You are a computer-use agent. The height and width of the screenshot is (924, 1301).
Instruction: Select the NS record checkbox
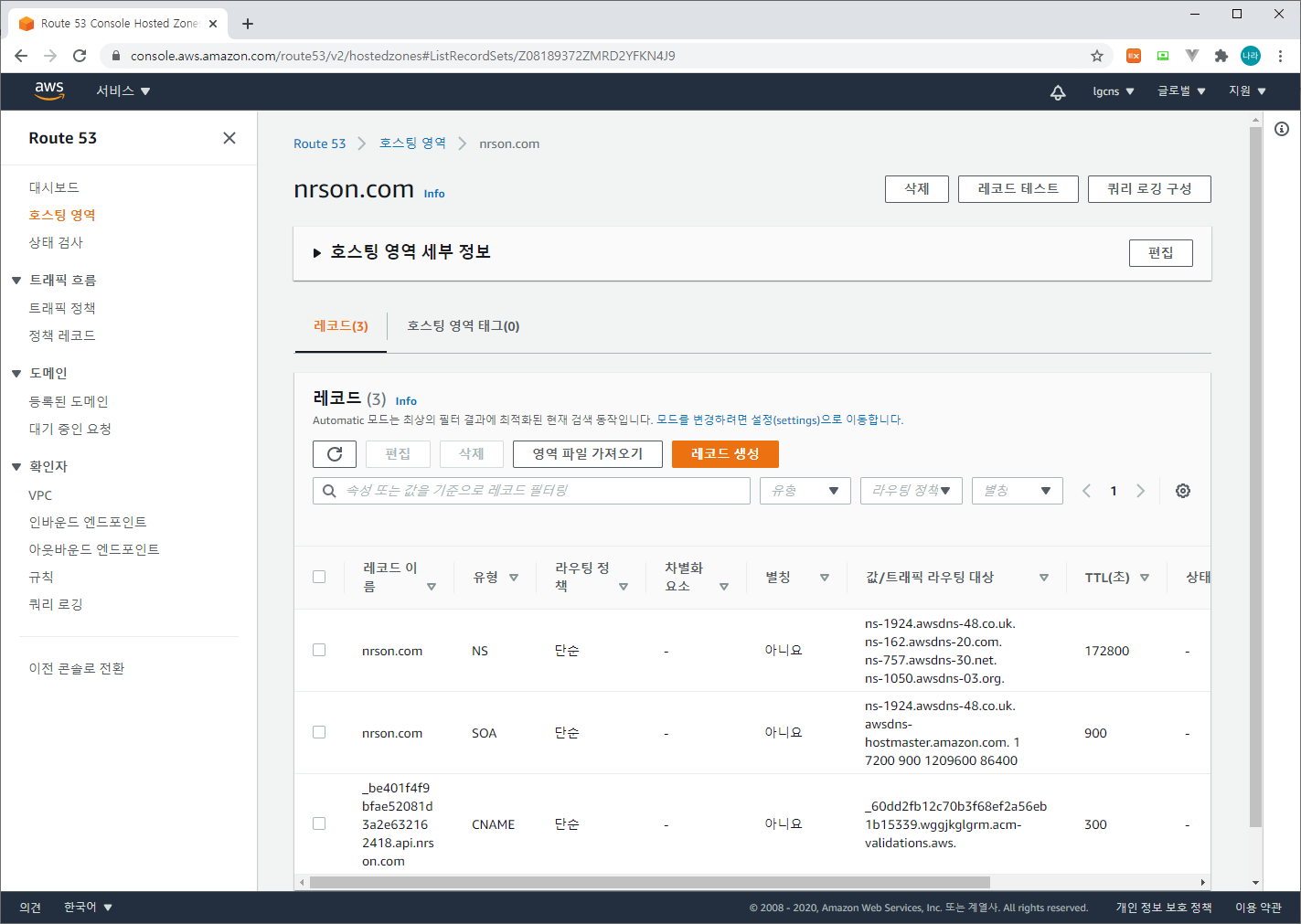click(319, 650)
